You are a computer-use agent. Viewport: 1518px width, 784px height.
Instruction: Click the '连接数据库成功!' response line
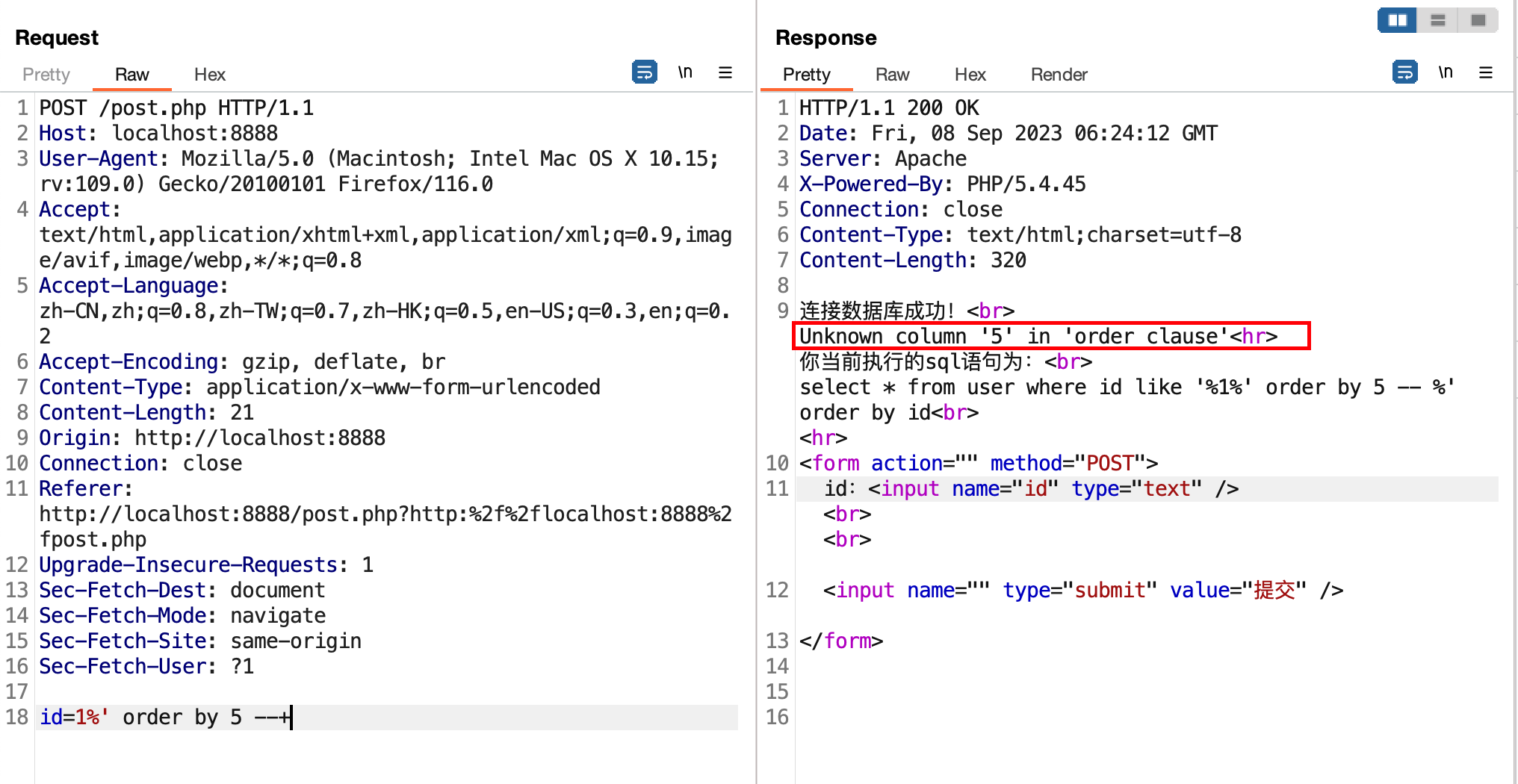(907, 311)
